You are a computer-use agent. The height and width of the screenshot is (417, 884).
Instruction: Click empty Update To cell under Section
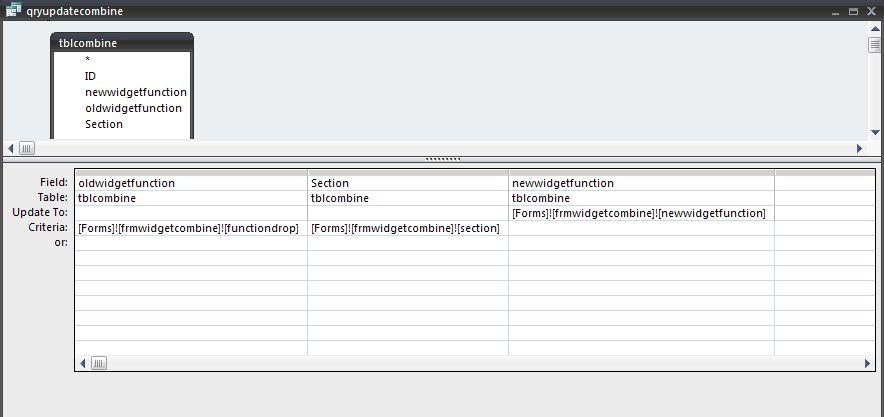[408, 214]
